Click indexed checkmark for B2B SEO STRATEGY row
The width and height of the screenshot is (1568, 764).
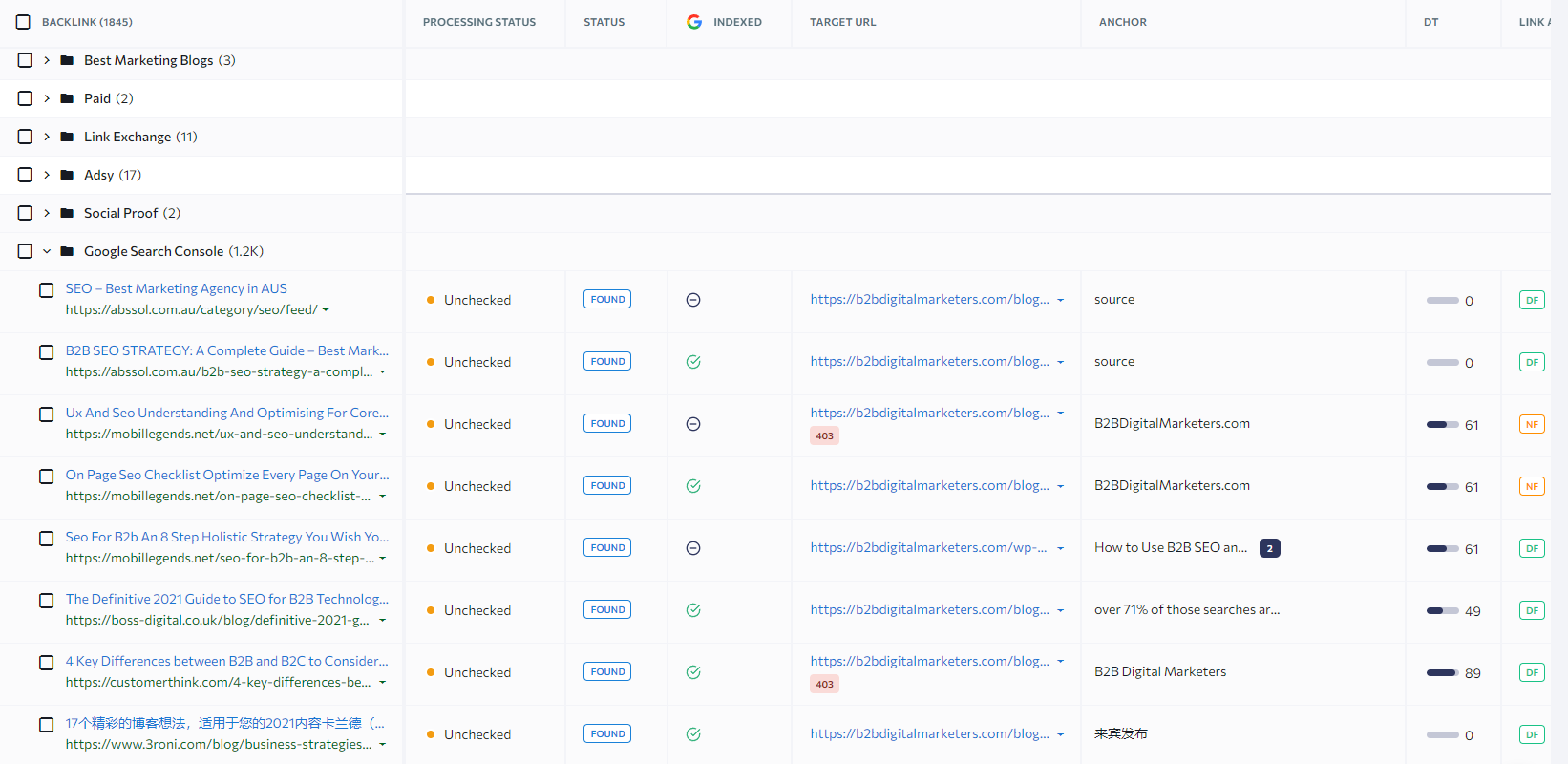click(693, 362)
